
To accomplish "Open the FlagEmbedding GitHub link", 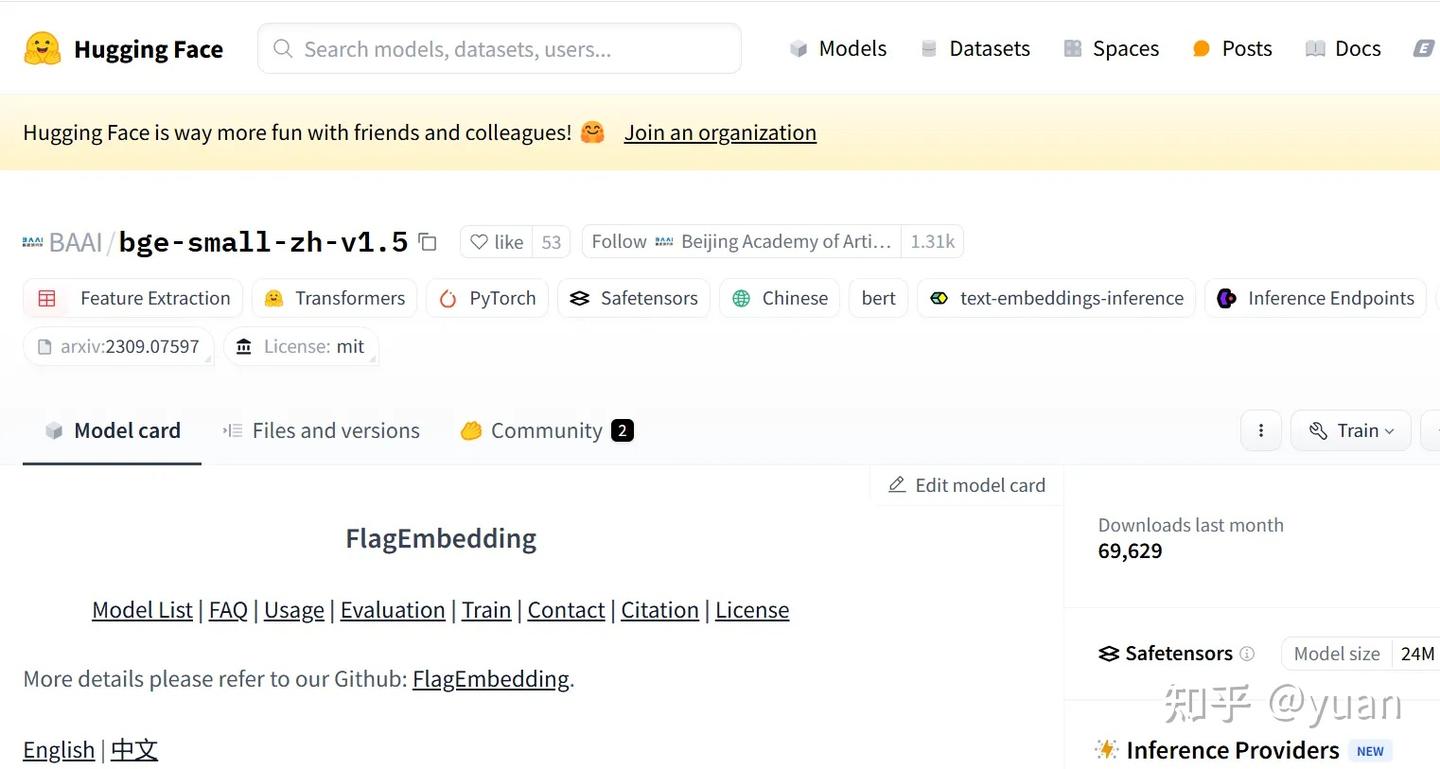I will click(x=491, y=678).
